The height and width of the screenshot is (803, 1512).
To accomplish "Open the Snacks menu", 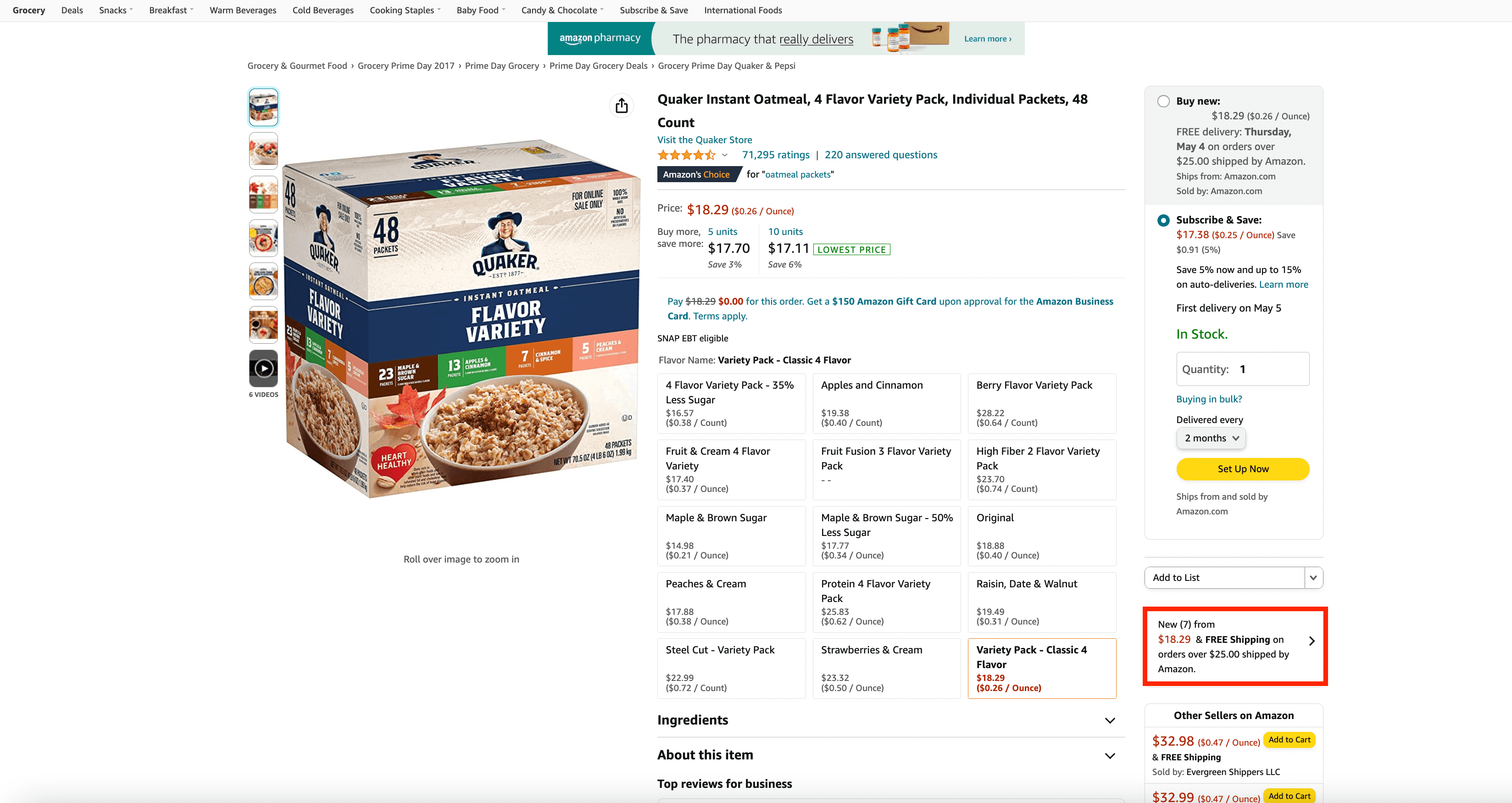I will coord(116,10).
